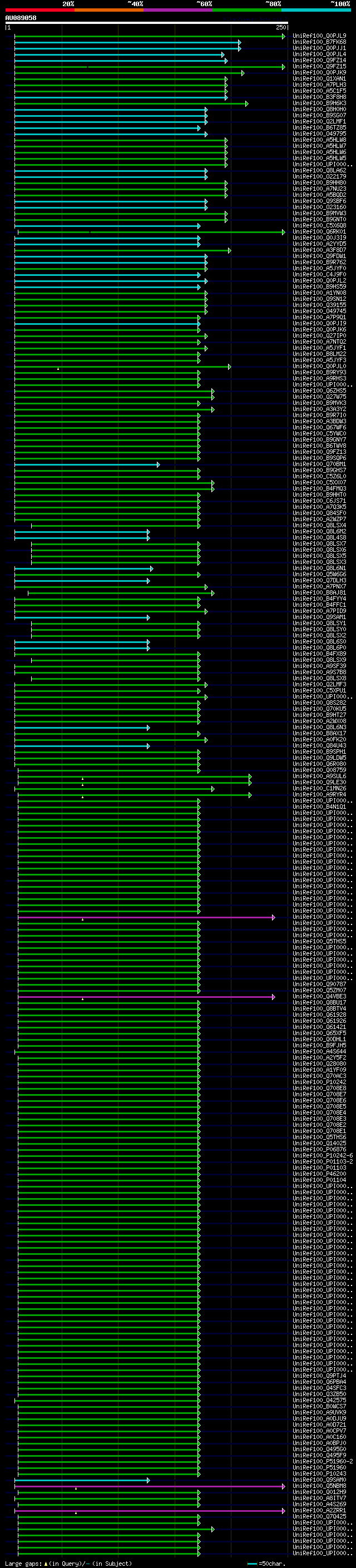The width and height of the screenshot is (356, 1568).
Task: Select label UniRef100_Q8LA62
Action: coord(319,170)
